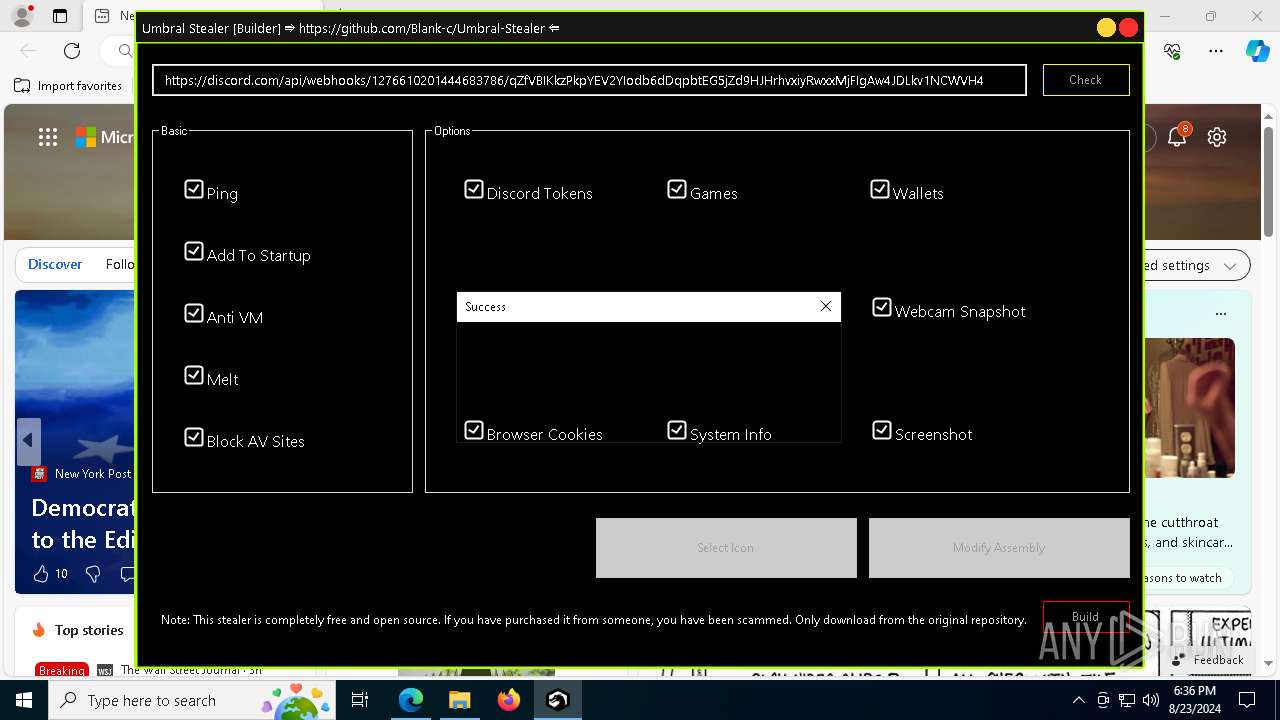
Task: Toggle the Melt checkbox
Action: [x=194, y=375]
